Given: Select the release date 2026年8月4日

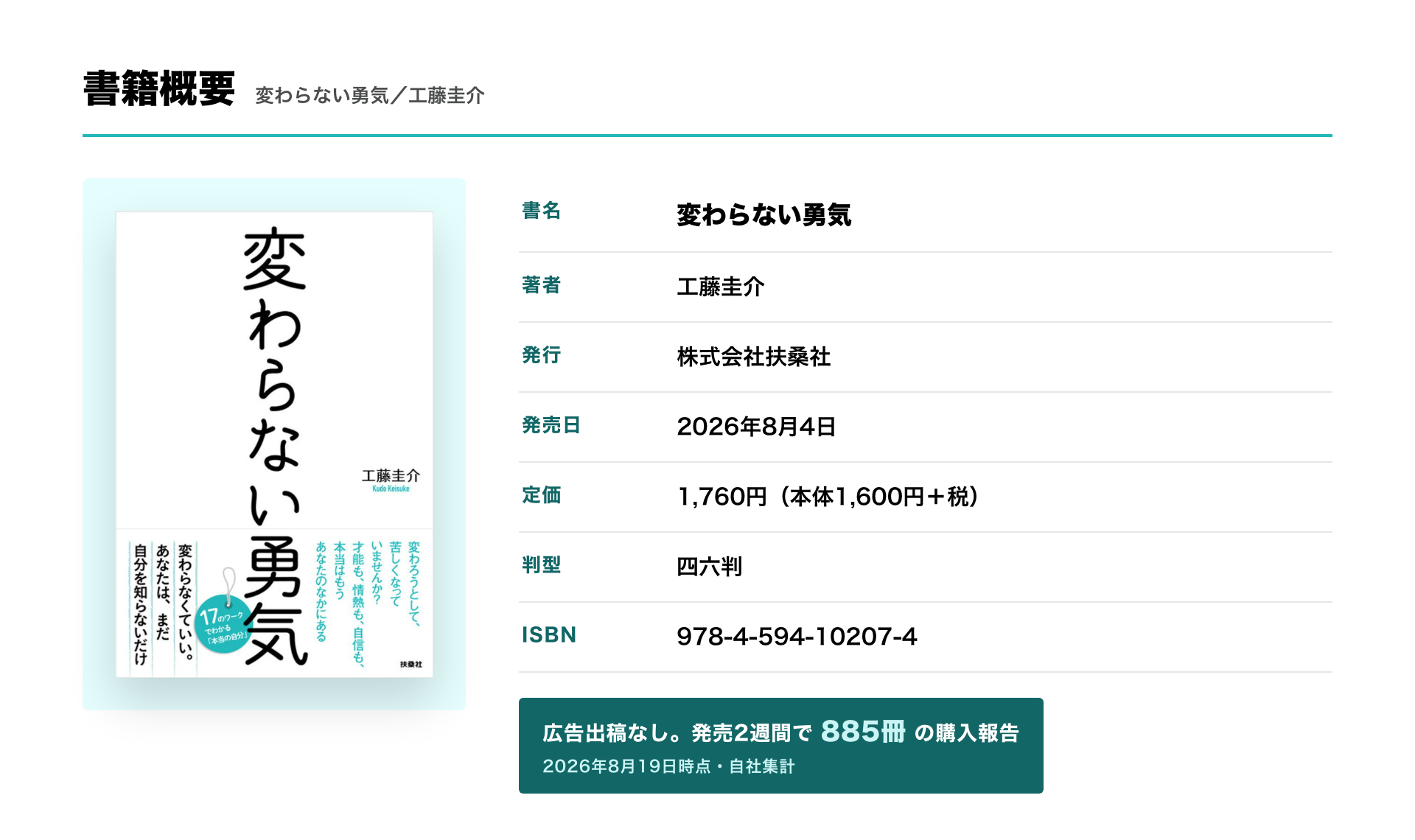Looking at the screenshot, I should (756, 427).
